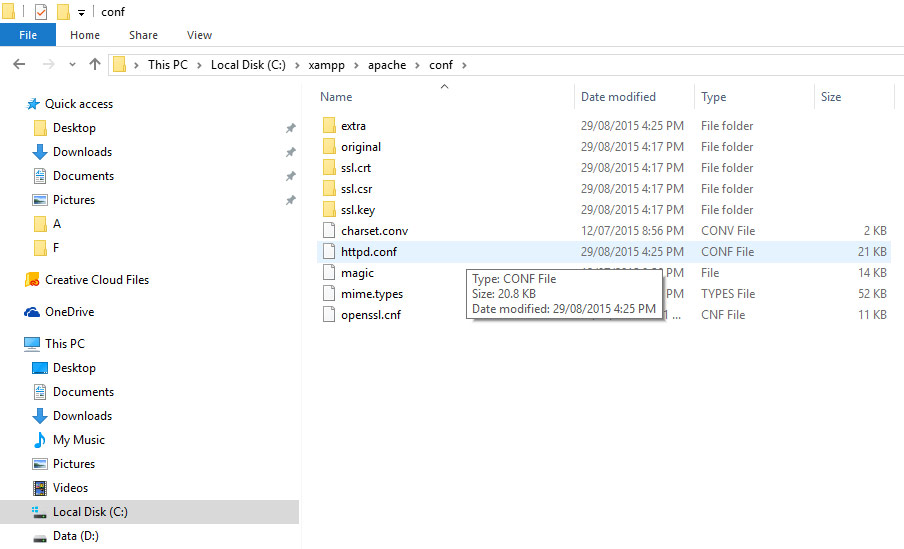Open Downloads under This PC
The width and height of the screenshot is (904, 549).
[x=82, y=416]
